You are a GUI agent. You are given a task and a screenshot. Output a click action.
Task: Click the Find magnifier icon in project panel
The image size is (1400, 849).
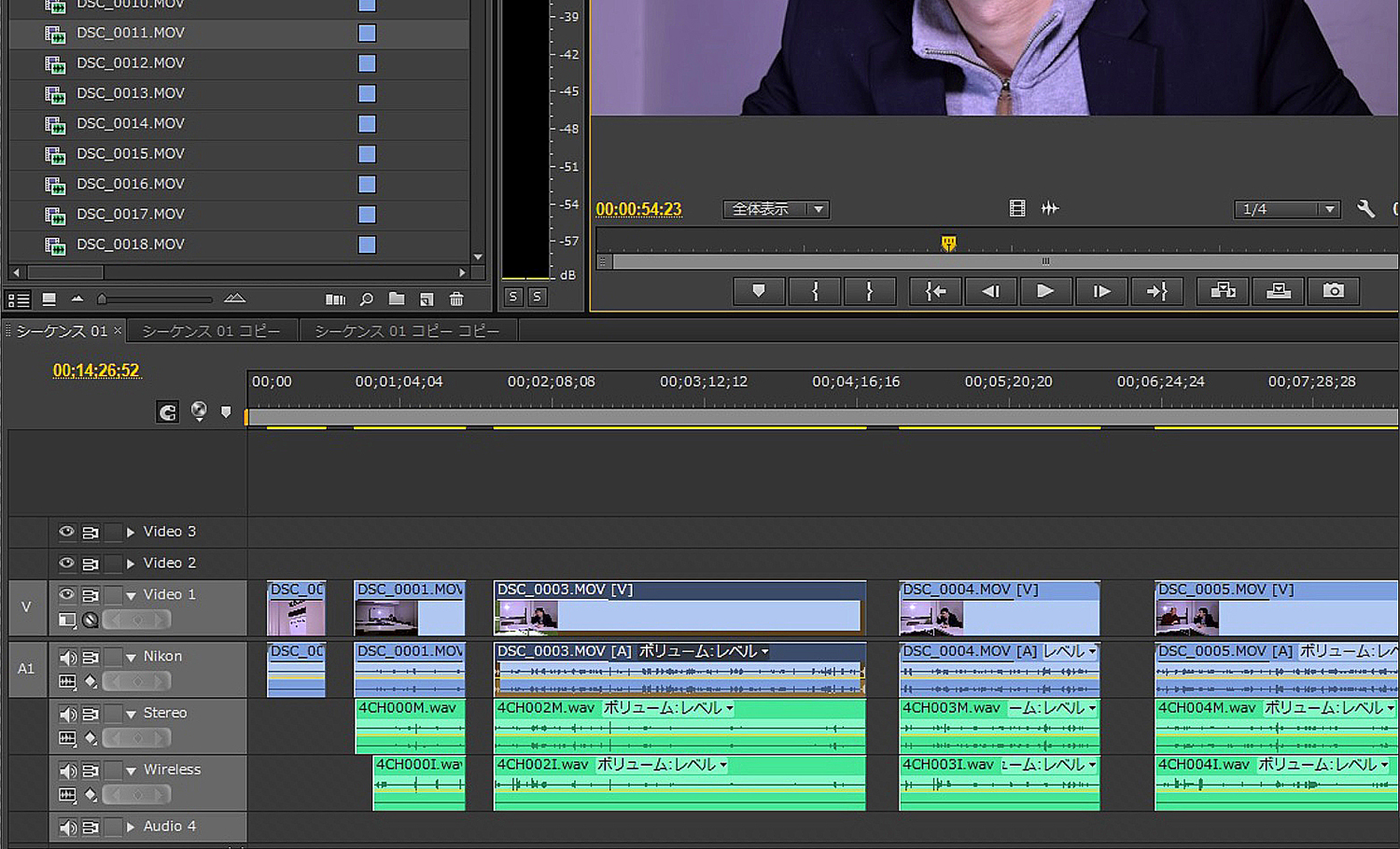tap(367, 299)
